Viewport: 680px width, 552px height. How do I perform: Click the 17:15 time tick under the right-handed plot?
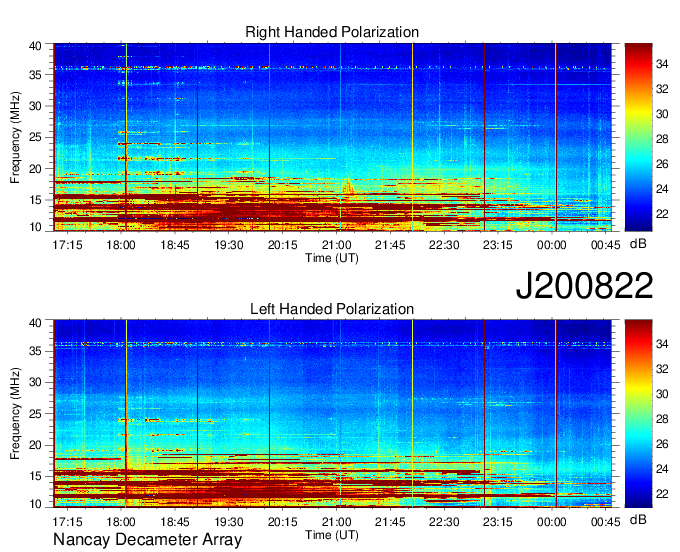click(x=67, y=245)
